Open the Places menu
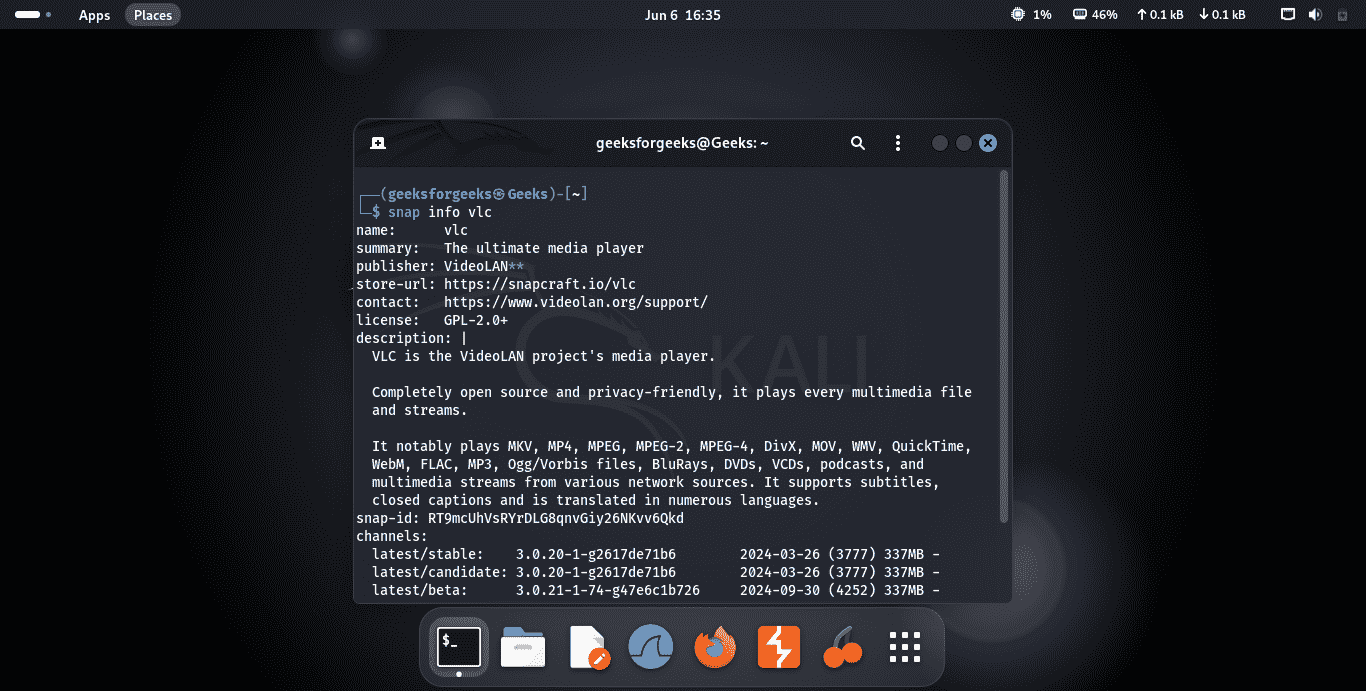This screenshot has height=691, width=1366. pyautogui.click(x=153, y=15)
